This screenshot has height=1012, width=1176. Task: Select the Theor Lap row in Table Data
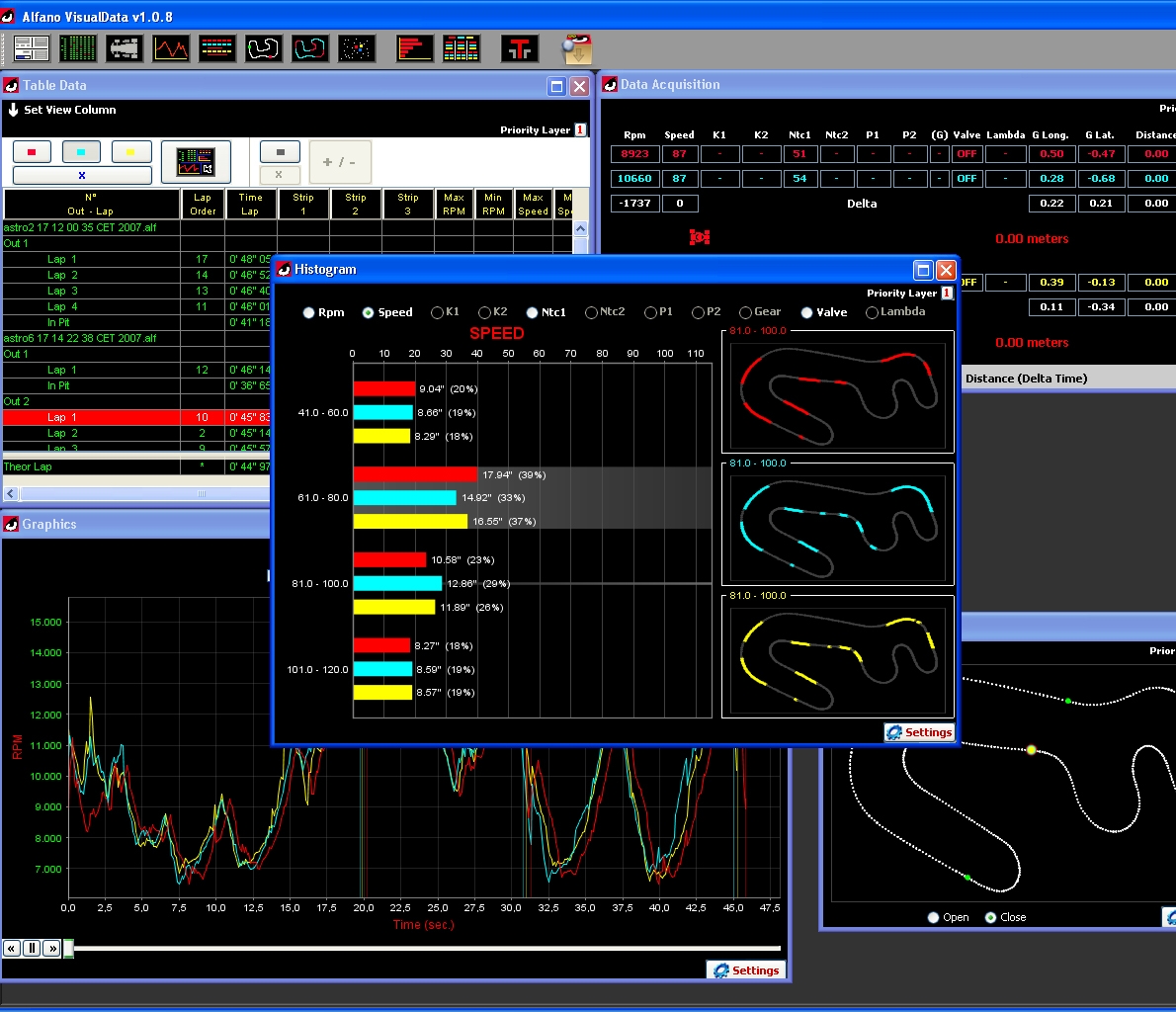136,466
